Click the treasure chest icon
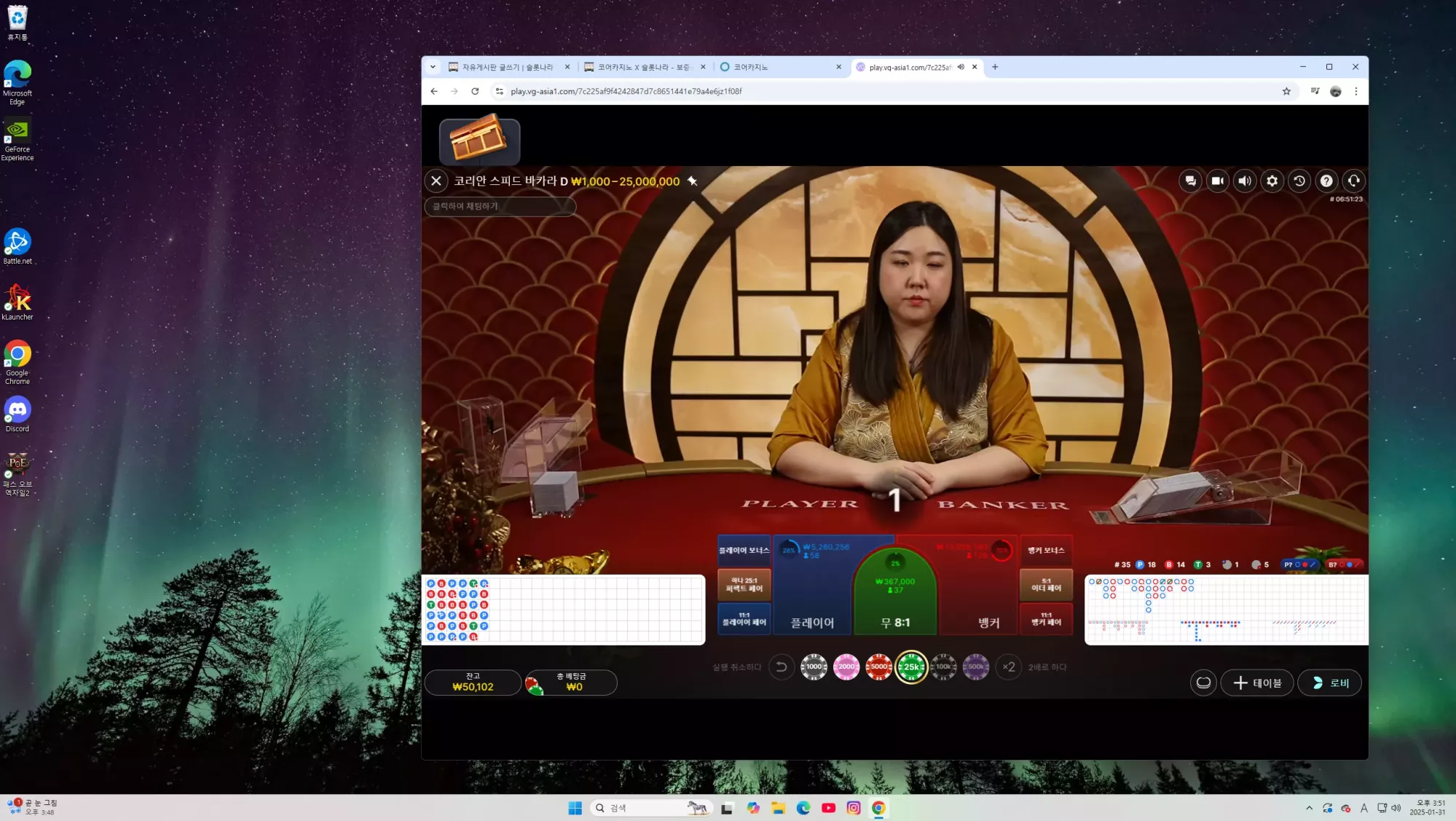Image resolution: width=1456 pixels, height=821 pixels. [479, 141]
